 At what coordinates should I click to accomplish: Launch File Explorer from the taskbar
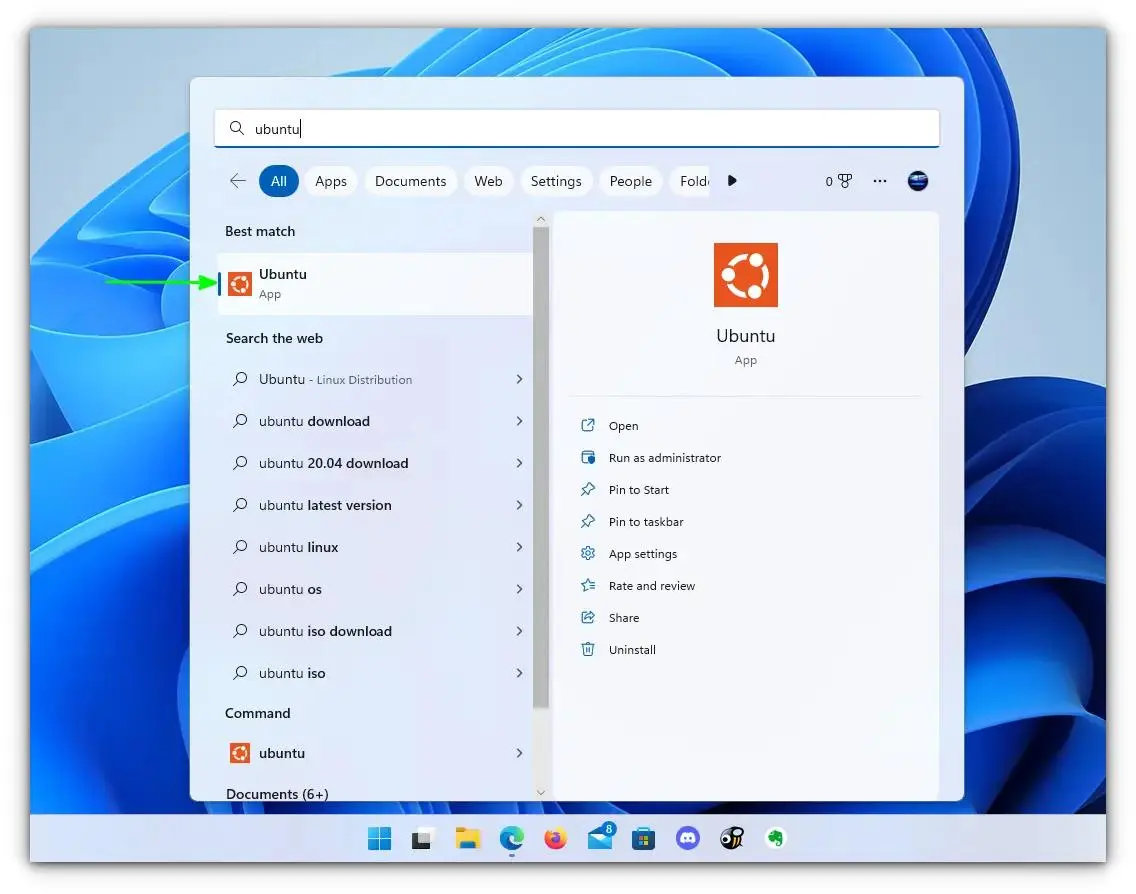(x=467, y=838)
